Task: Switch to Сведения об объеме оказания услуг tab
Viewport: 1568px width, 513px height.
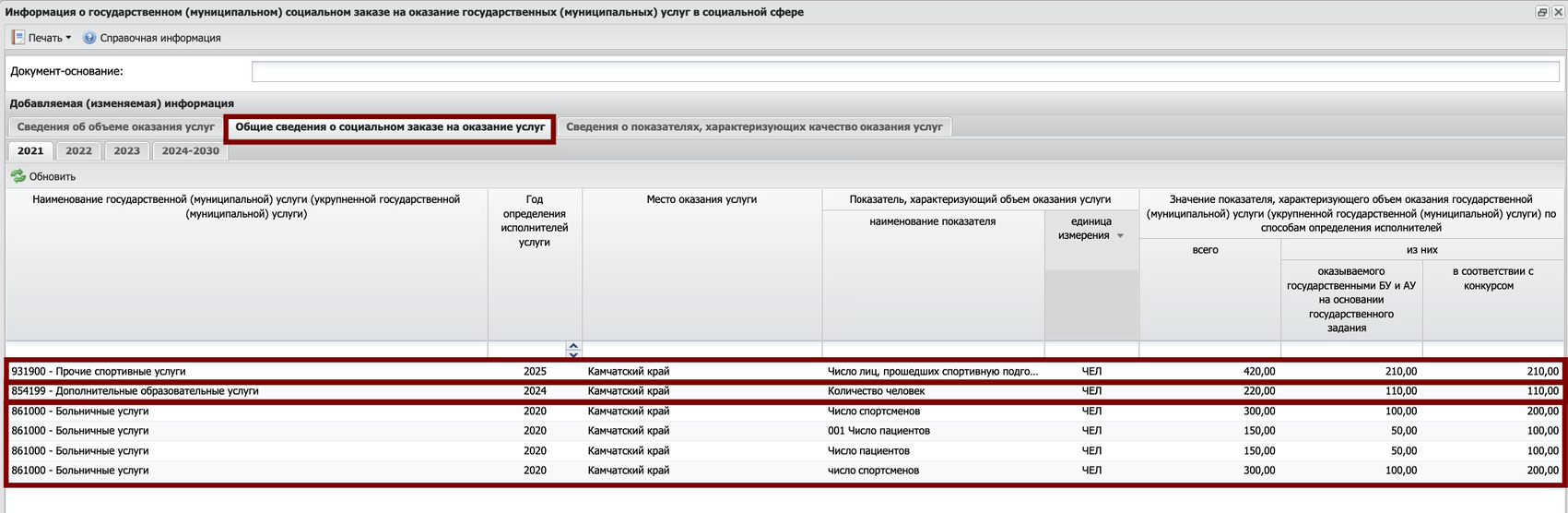Action: (115, 127)
